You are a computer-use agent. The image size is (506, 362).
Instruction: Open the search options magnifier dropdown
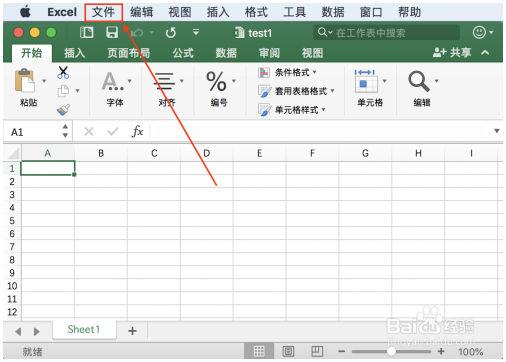(324, 32)
